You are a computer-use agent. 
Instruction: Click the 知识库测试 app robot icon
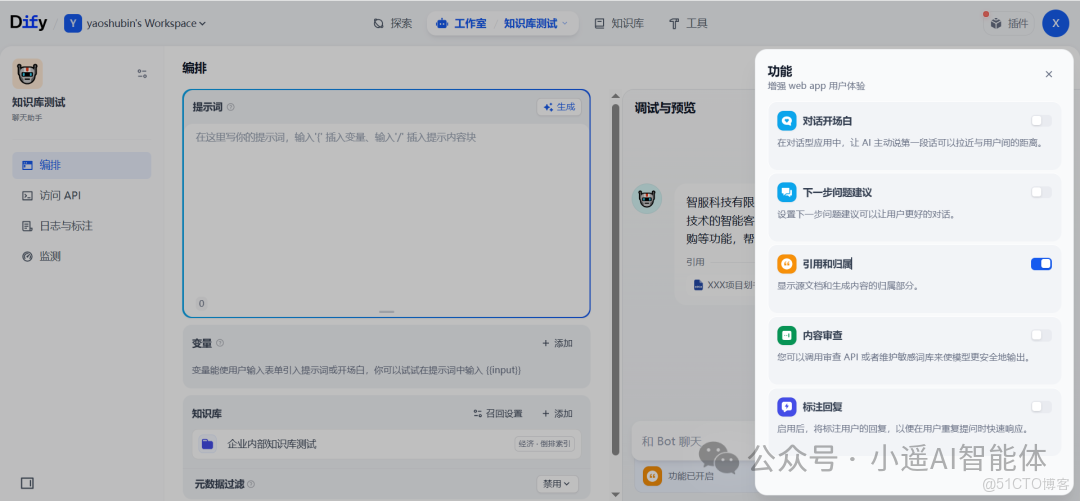[x=28, y=74]
